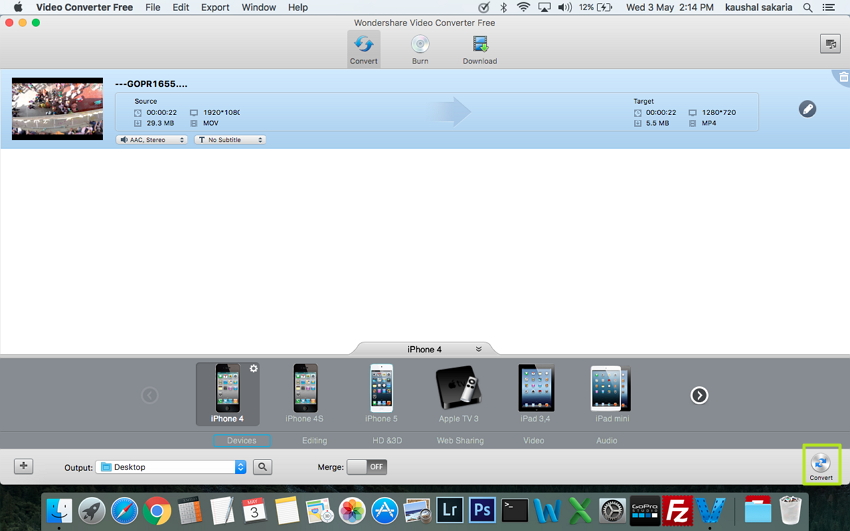Open the Edit menu
This screenshot has width=850, height=531.
click(x=181, y=8)
